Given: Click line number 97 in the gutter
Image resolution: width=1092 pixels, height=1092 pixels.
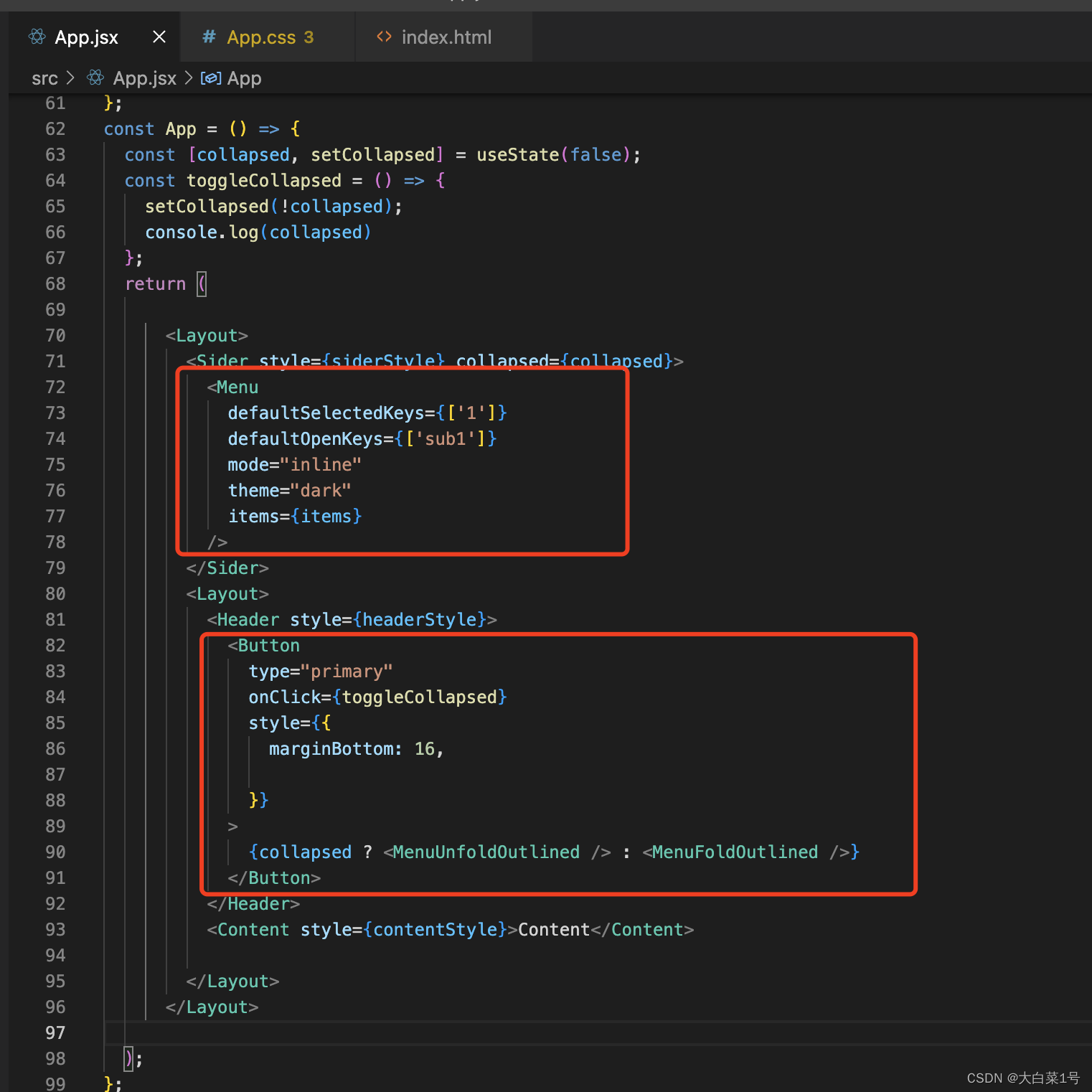Looking at the screenshot, I should pyautogui.click(x=55, y=1033).
